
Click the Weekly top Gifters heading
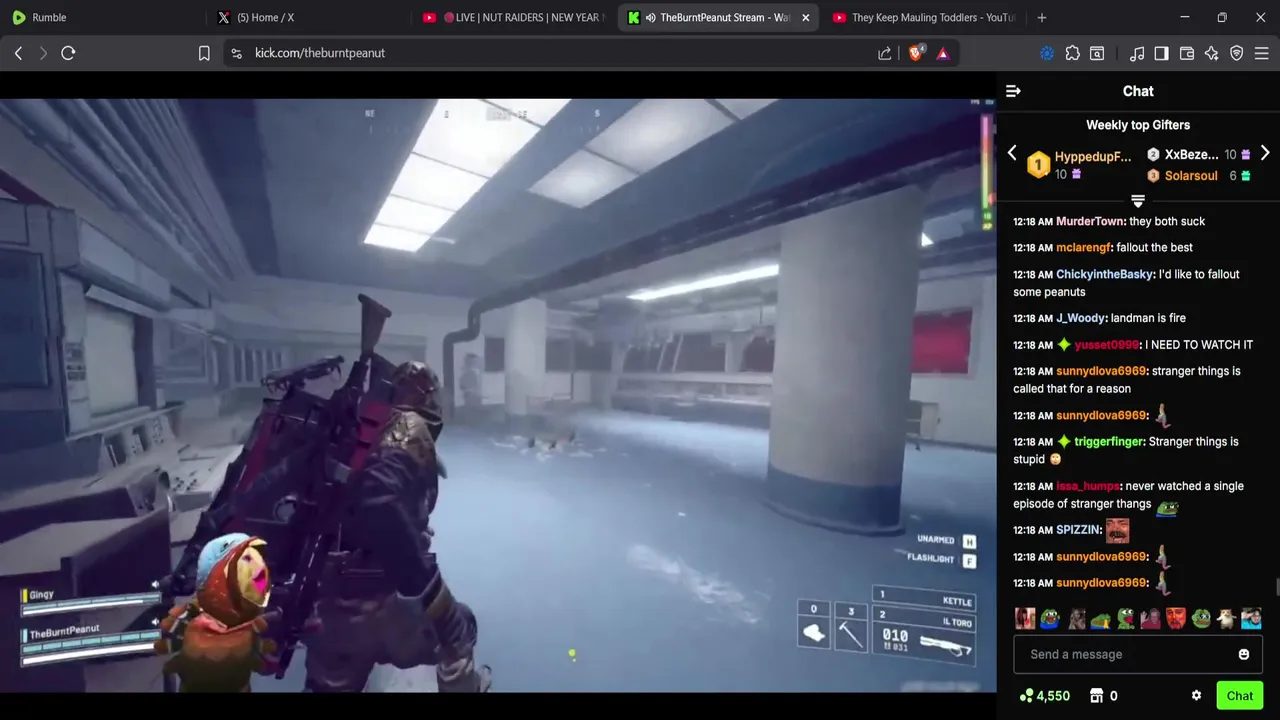coord(1138,125)
